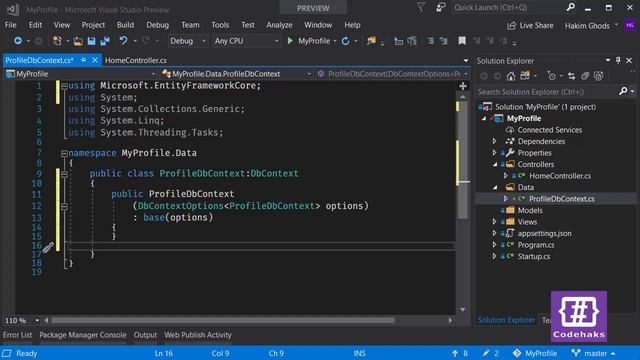Open the MyProfile.Data.ProfileDbContext type dropdown
640x360 pixels.
click(x=237, y=74)
